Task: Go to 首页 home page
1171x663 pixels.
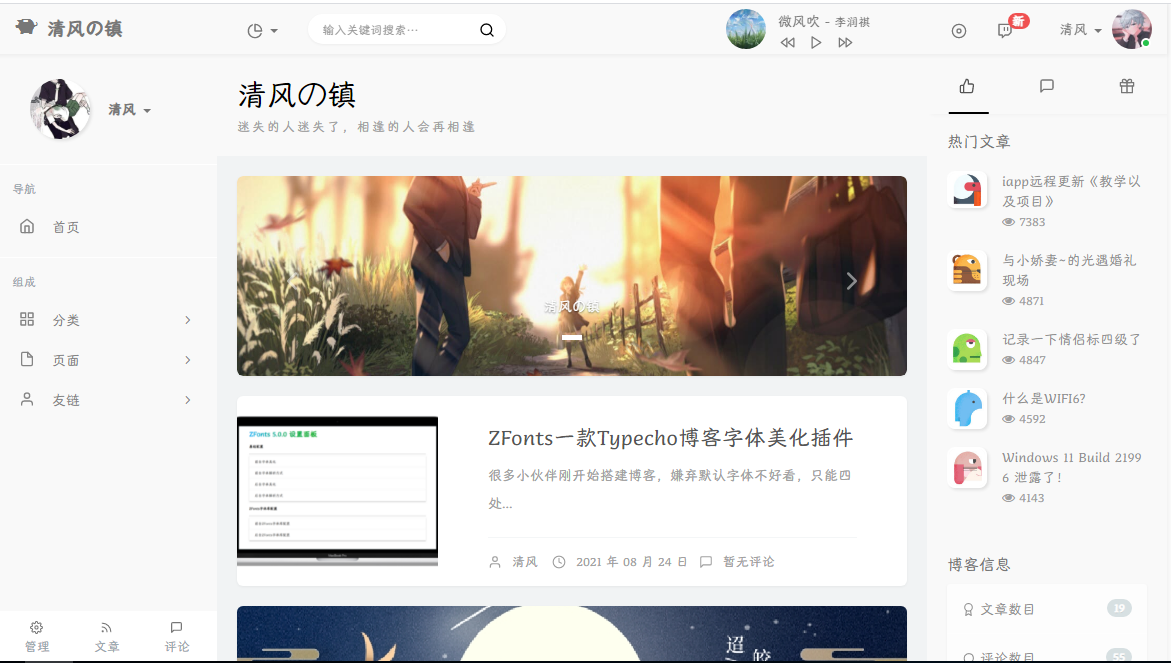Action: point(66,227)
